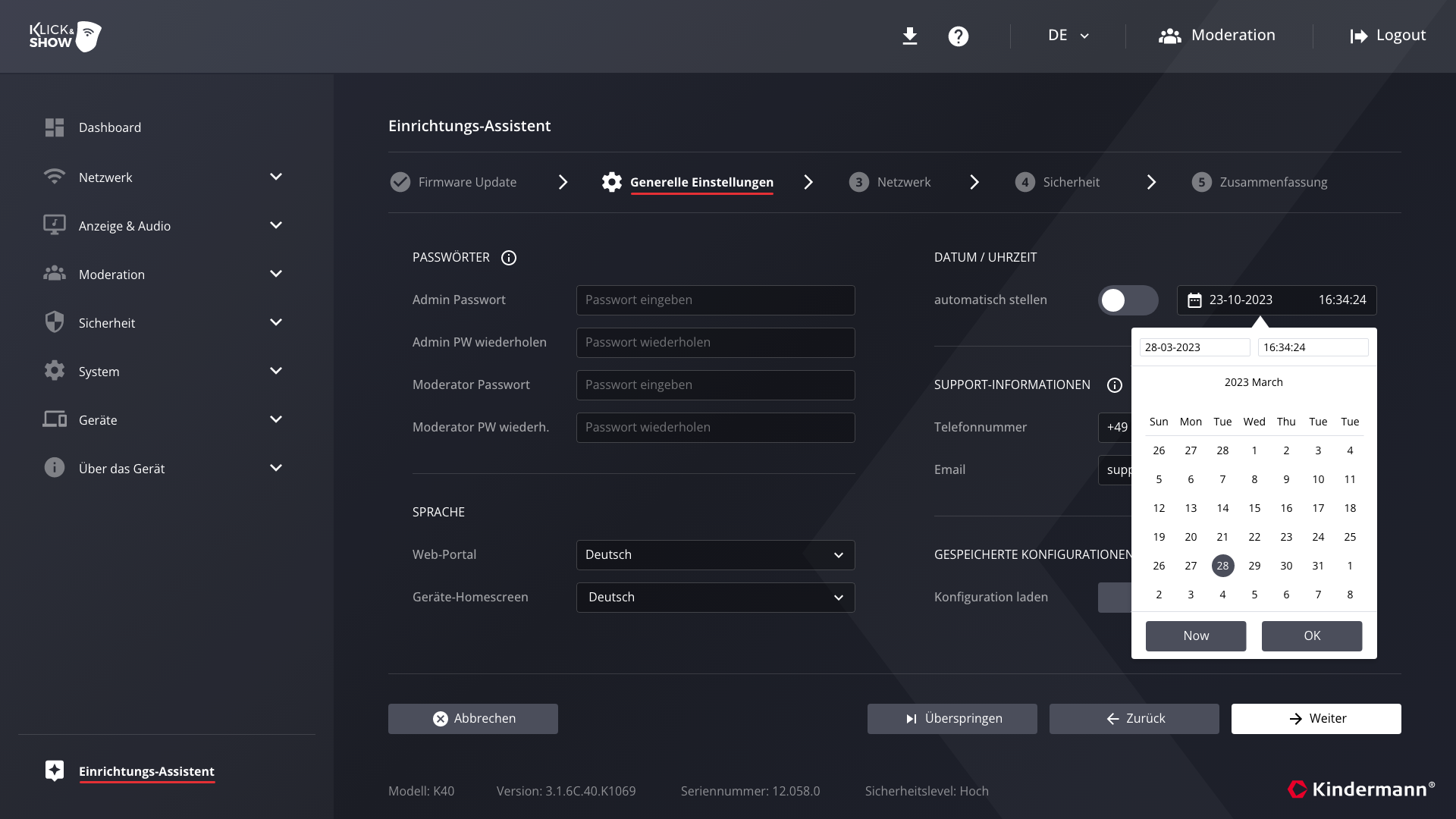Click step number 4 circle icon
This screenshot has height=819, width=1456.
coord(1025,182)
